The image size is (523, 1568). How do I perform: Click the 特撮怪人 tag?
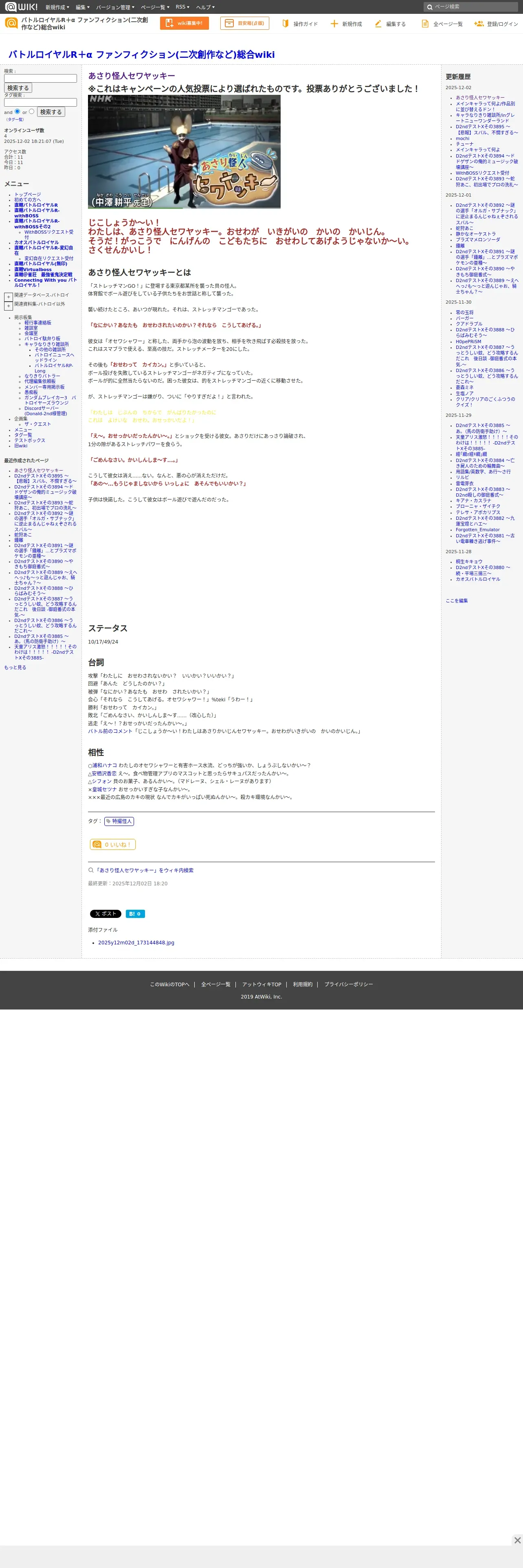point(119,821)
